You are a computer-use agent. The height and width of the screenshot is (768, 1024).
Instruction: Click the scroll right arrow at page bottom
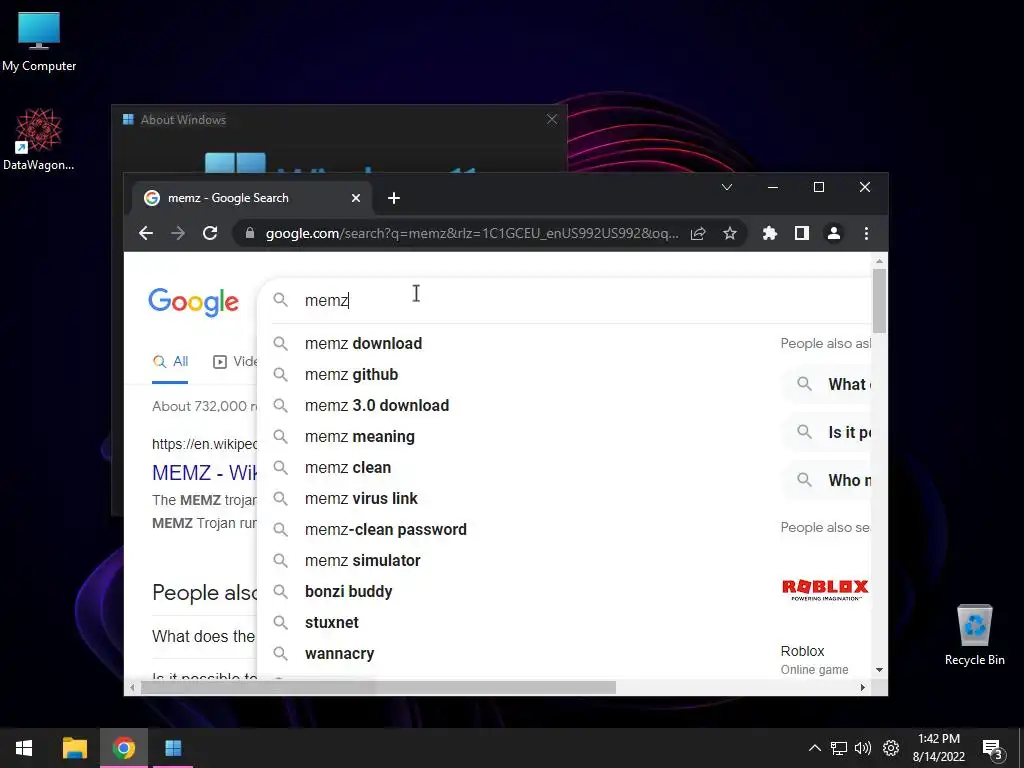(863, 688)
